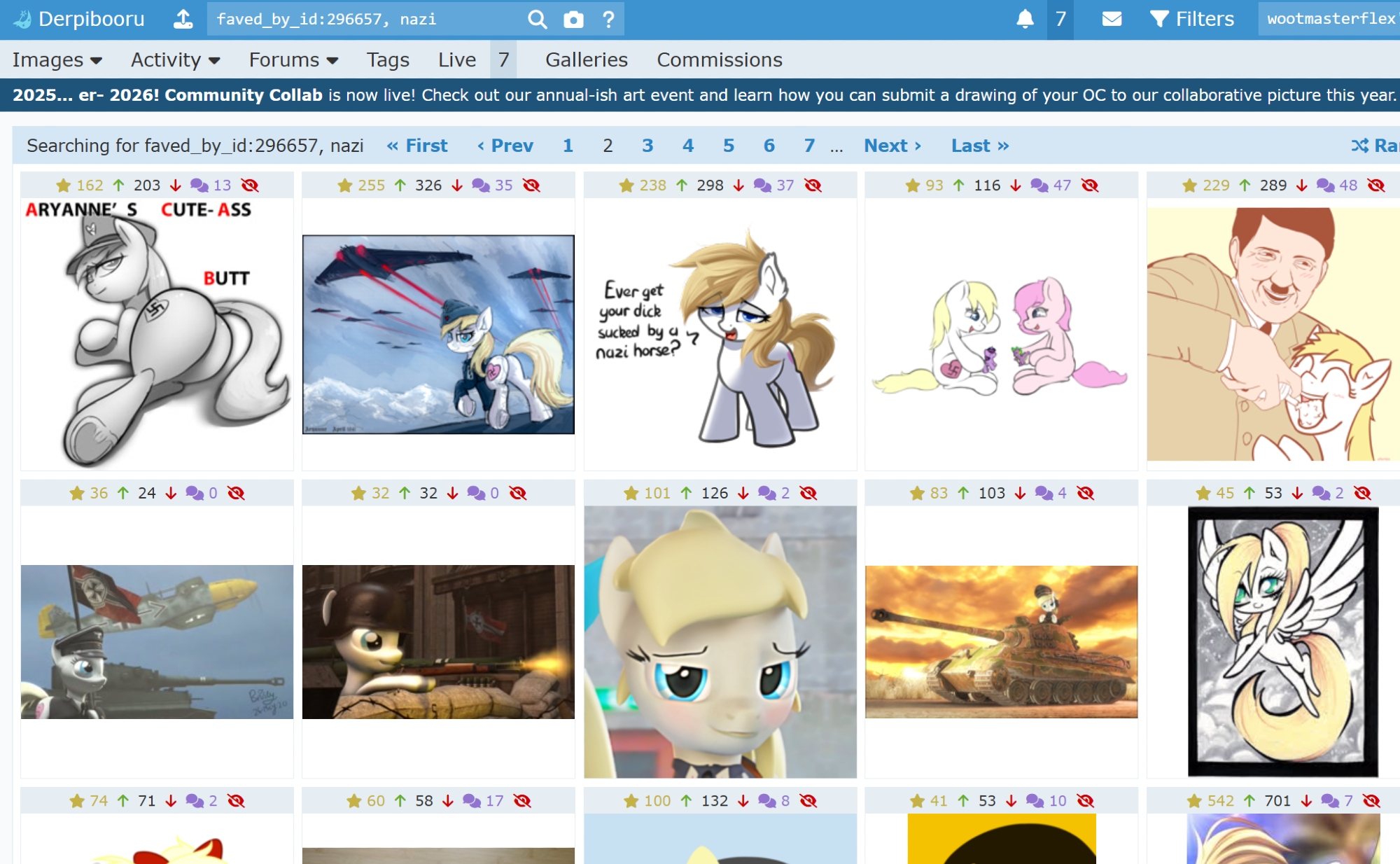Open reverse image search camera icon
Viewport: 1400px width, 864px height.
(573, 19)
